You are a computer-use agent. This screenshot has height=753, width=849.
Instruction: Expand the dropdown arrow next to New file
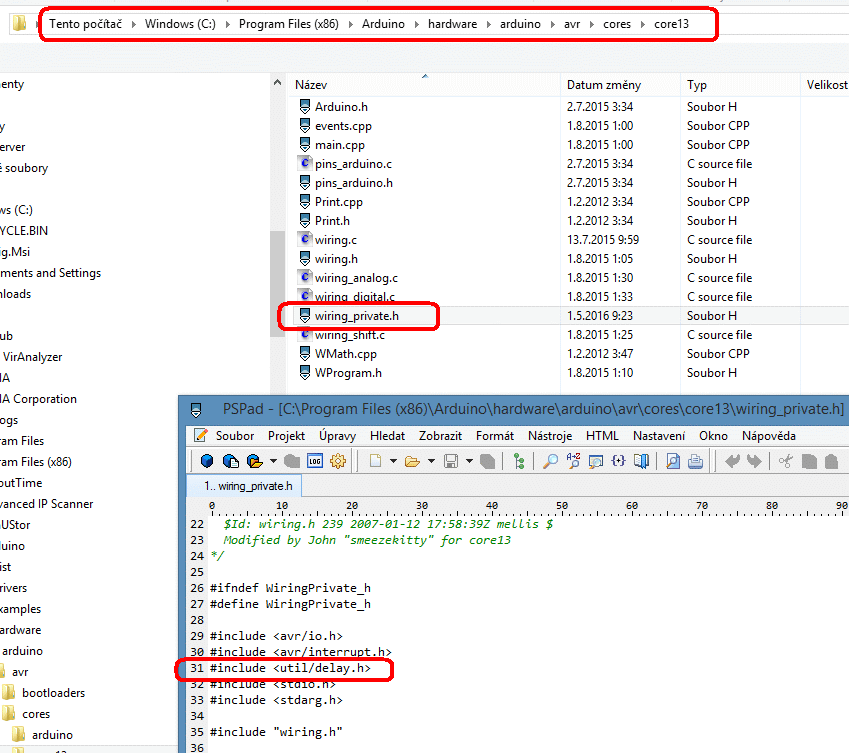[394, 461]
